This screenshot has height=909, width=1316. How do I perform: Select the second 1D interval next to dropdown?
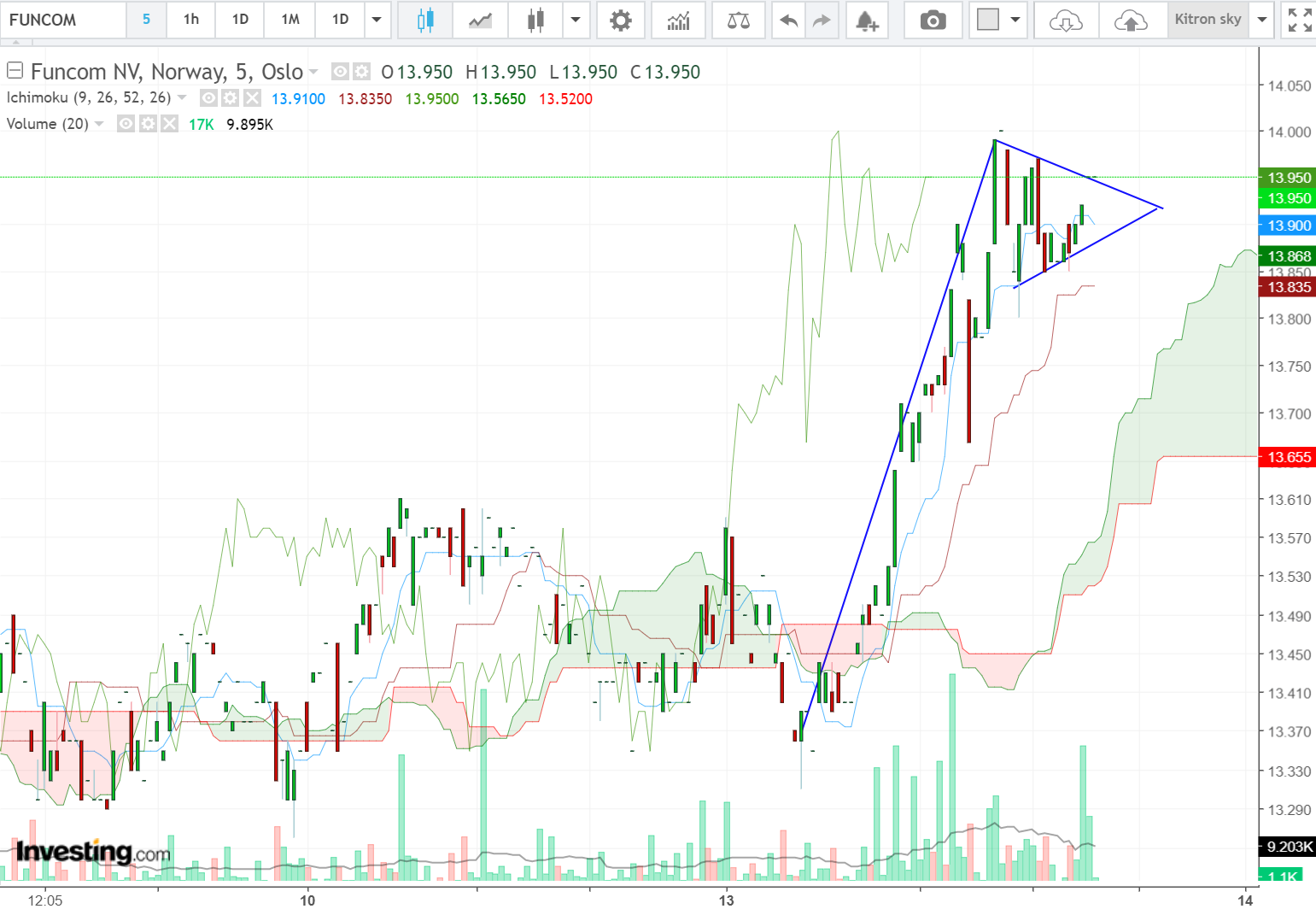[340, 20]
